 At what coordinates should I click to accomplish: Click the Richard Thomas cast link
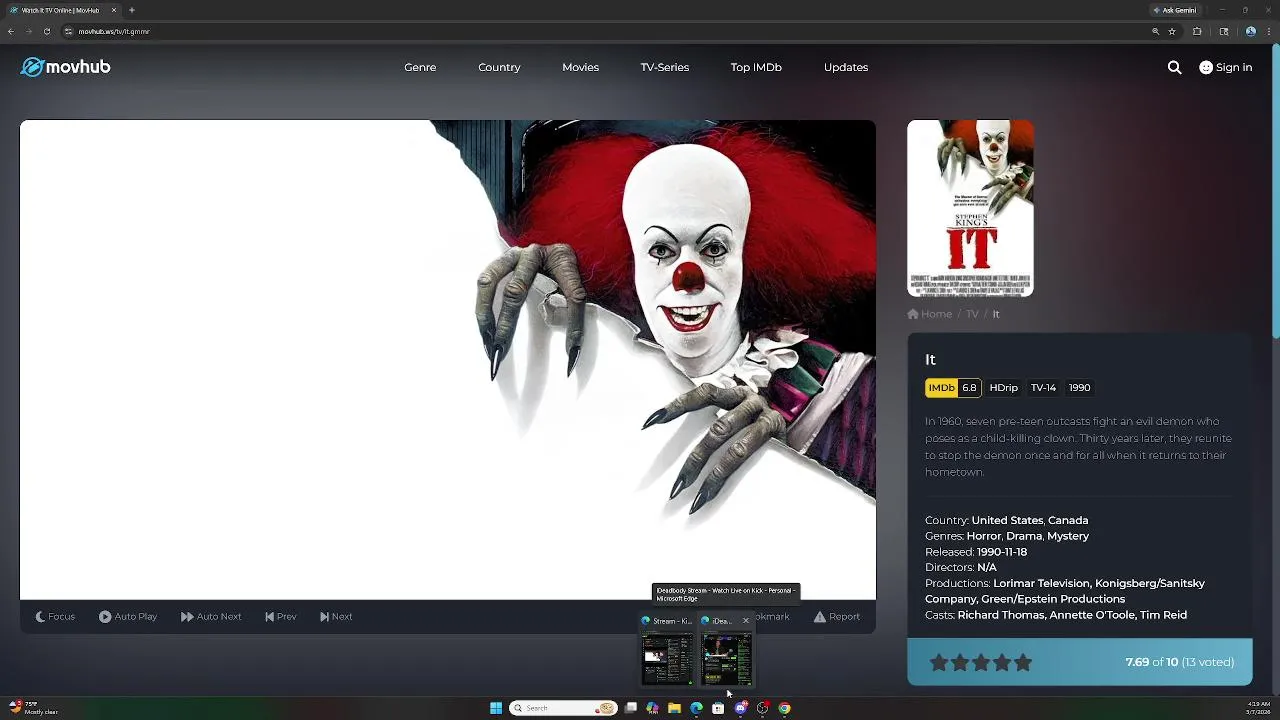point(1001,615)
